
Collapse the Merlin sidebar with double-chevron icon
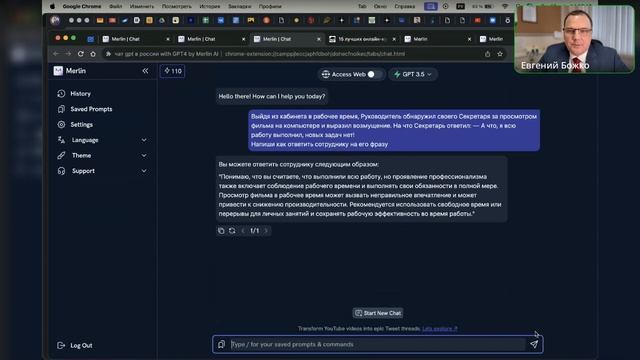145,71
